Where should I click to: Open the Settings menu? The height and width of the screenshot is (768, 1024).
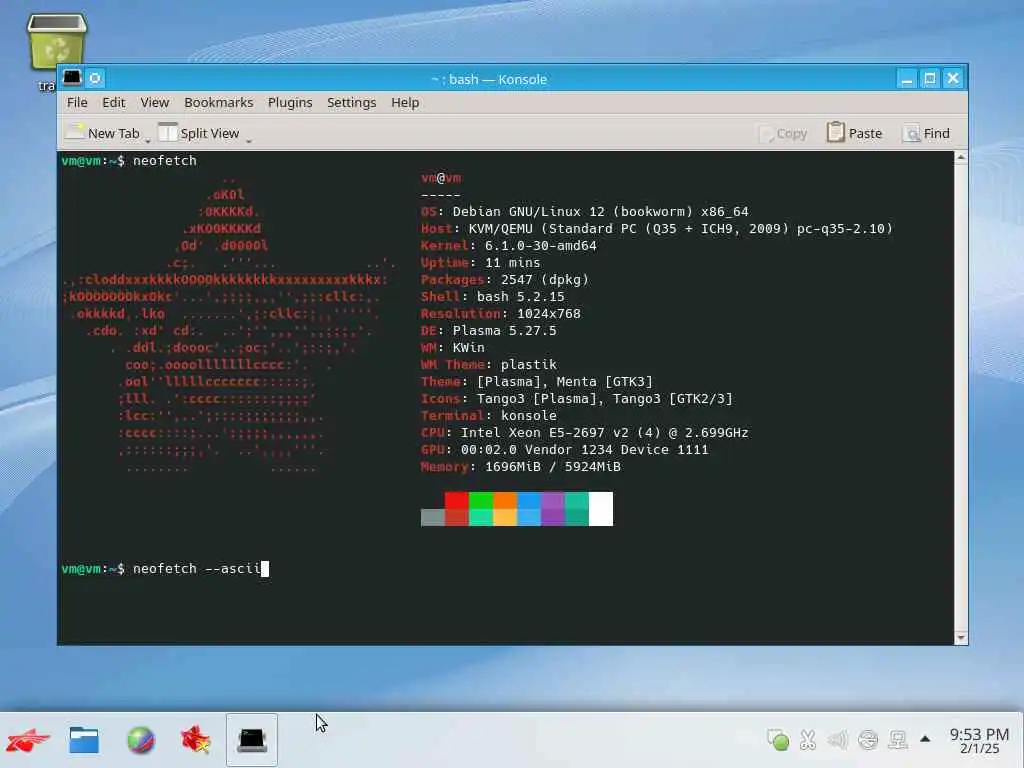click(x=351, y=103)
